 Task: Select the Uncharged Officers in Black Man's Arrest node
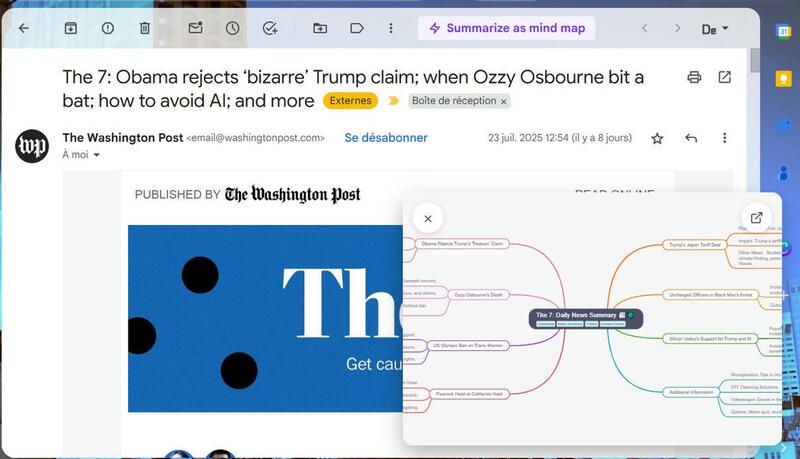pos(710,295)
